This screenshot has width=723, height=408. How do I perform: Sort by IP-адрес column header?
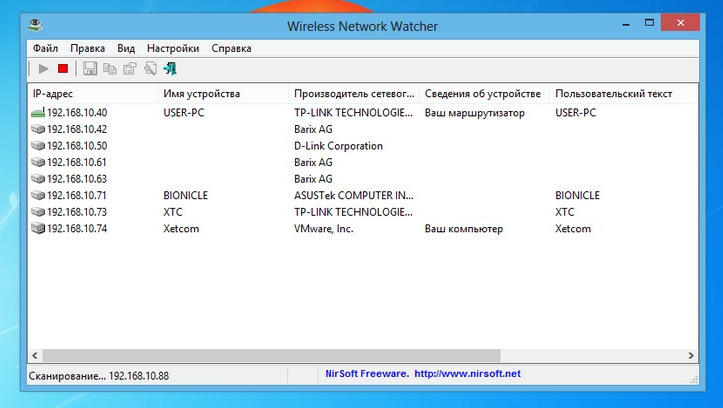[93, 94]
